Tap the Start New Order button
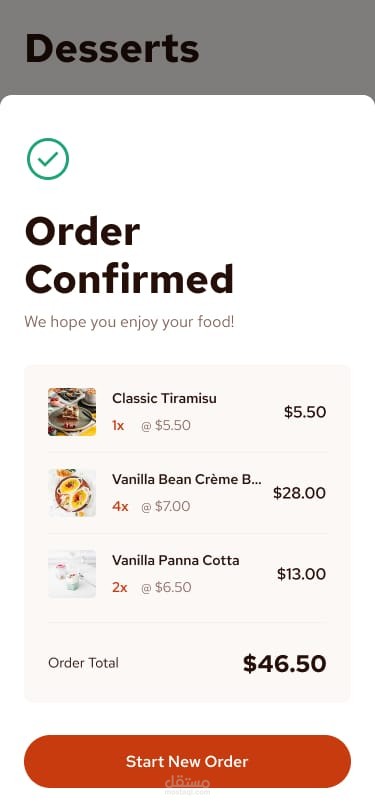 tap(188, 761)
